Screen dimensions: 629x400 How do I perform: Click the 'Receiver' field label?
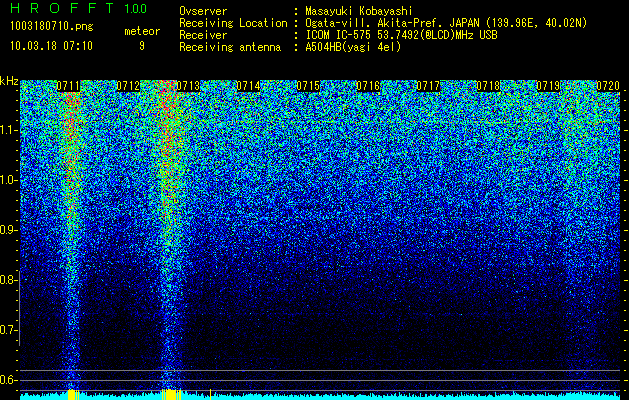[x=203, y=35]
